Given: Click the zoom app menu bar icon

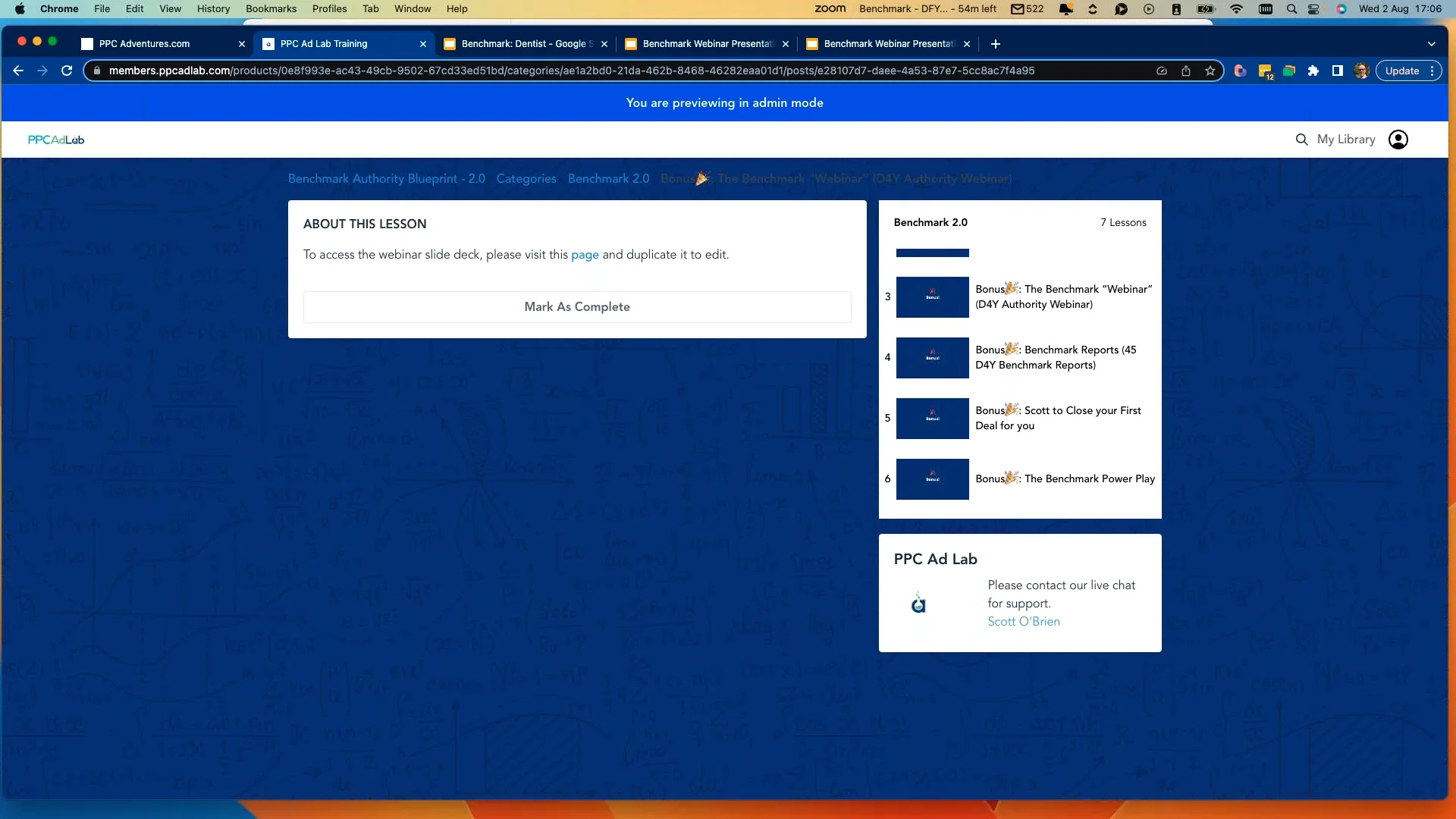Looking at the screenshot, I should [x=830, y=9].
